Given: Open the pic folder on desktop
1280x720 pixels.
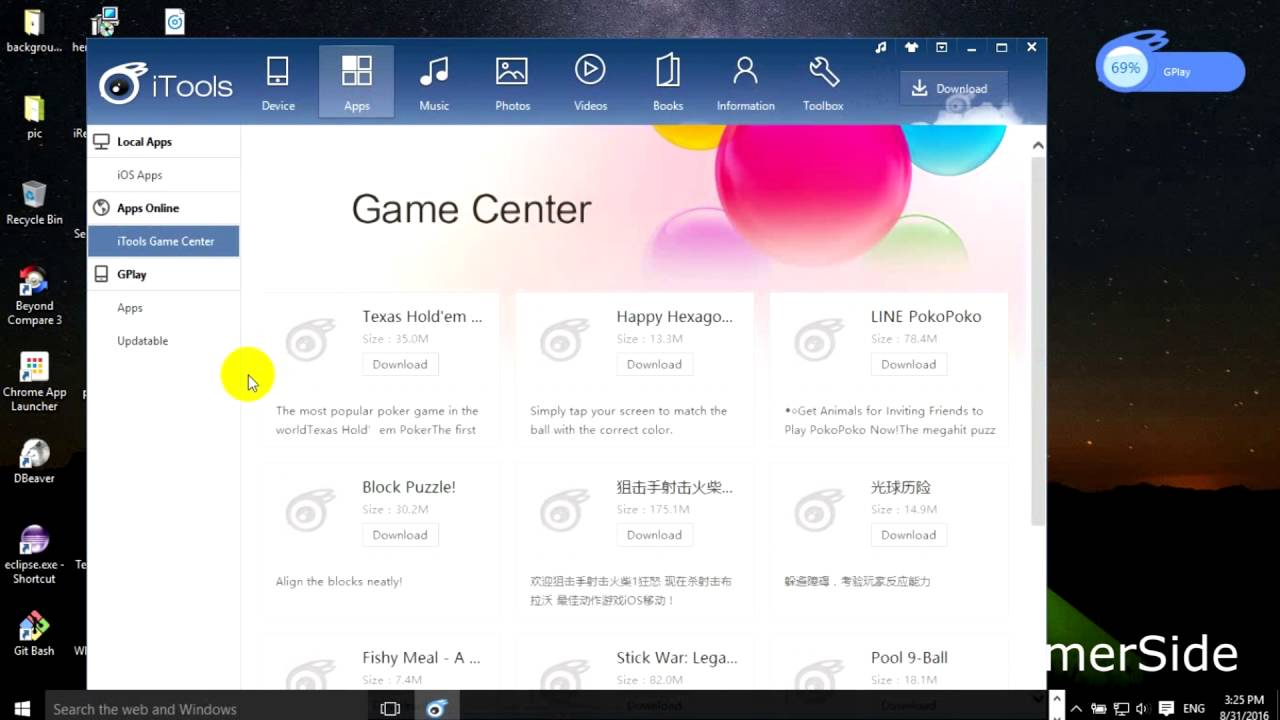Looking at the screenshot, I should [x=34, y=116].
